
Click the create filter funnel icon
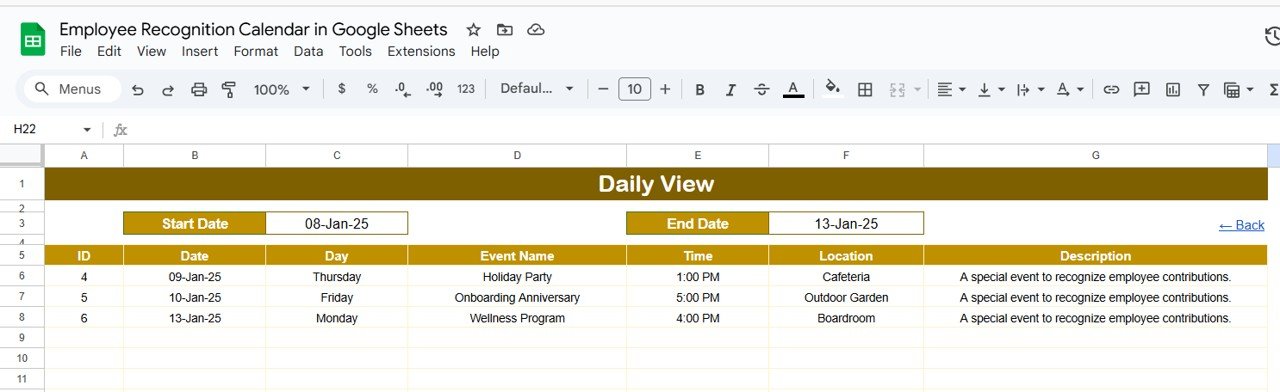click(x=1204, y=89)
